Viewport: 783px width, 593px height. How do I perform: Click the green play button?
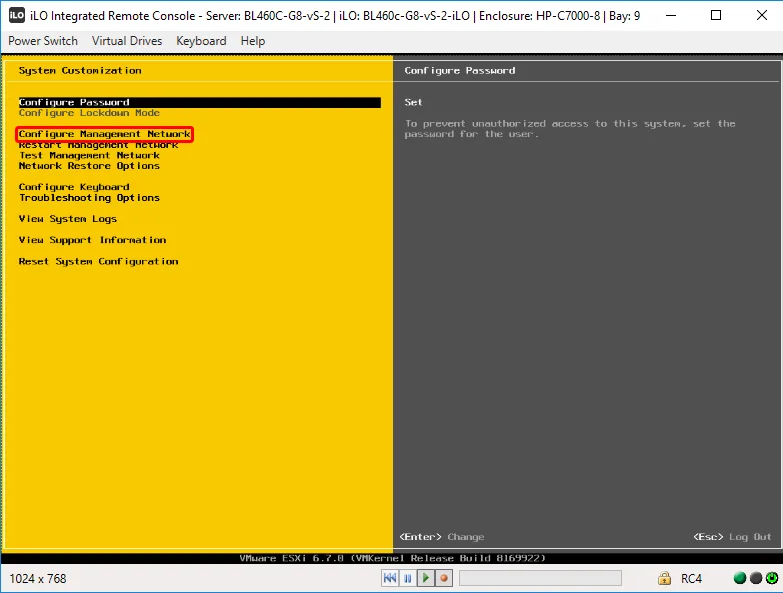(x=425, y=578)
